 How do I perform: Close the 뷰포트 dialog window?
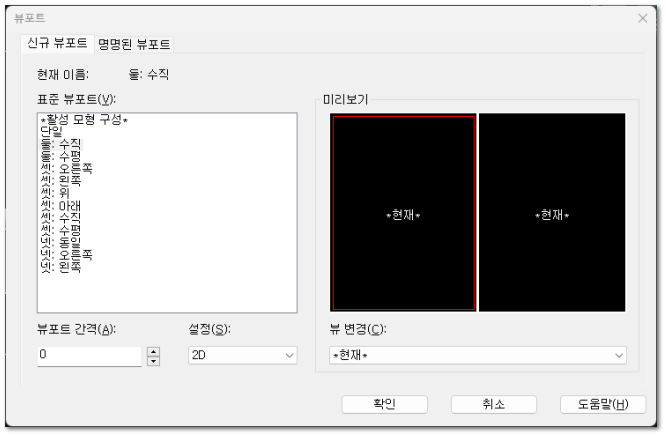point(642,18)
